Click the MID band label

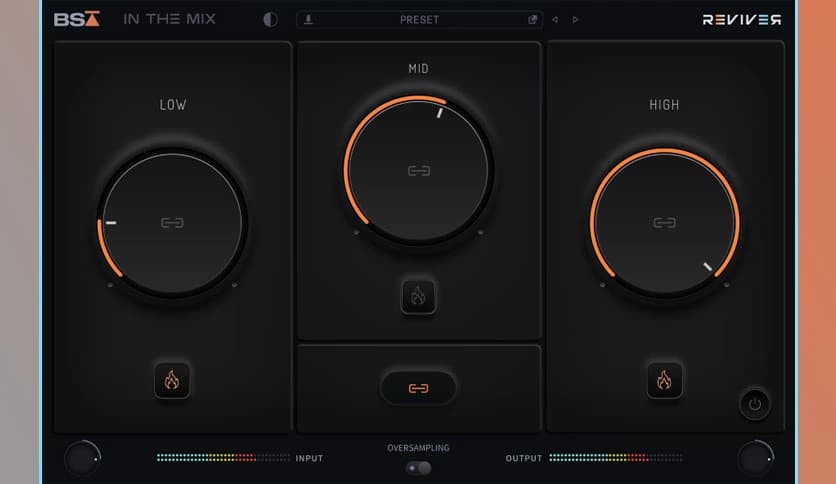point(419,69)
